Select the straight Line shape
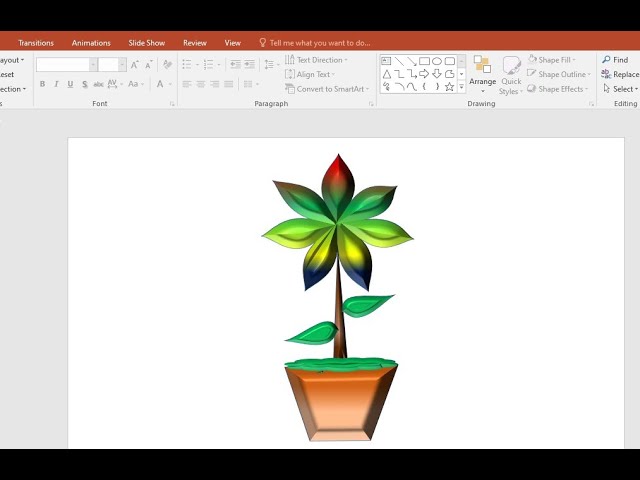This screenshot has width=640, height=480. pos(399,61)
